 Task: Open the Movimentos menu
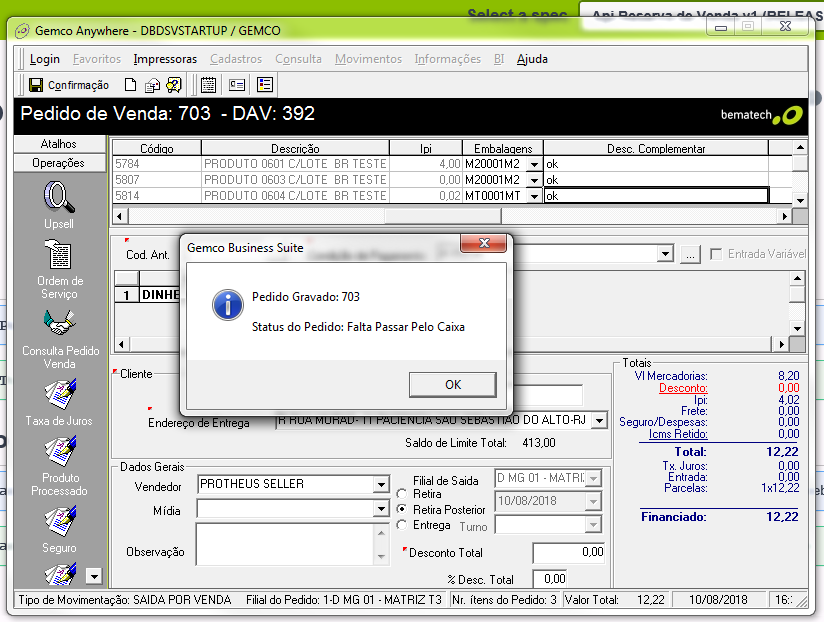(368, 59)
